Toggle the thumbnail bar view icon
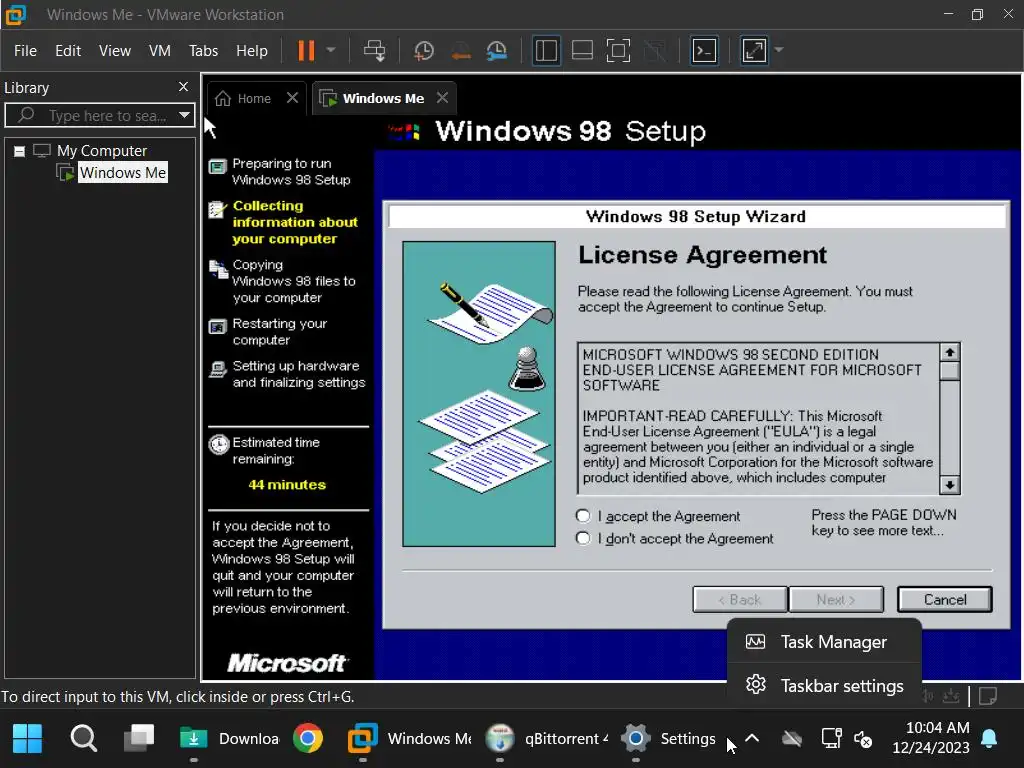The image size is (1024, 768). [x=582, y=50]
